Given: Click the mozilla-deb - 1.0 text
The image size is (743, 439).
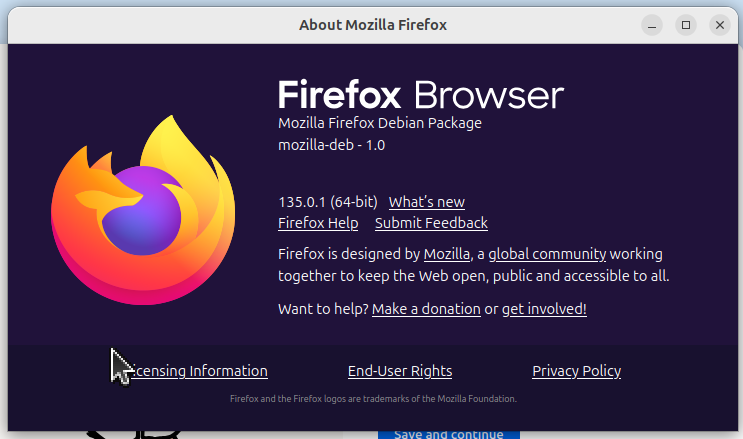Looking at the screenshot, I should [332, 145].
